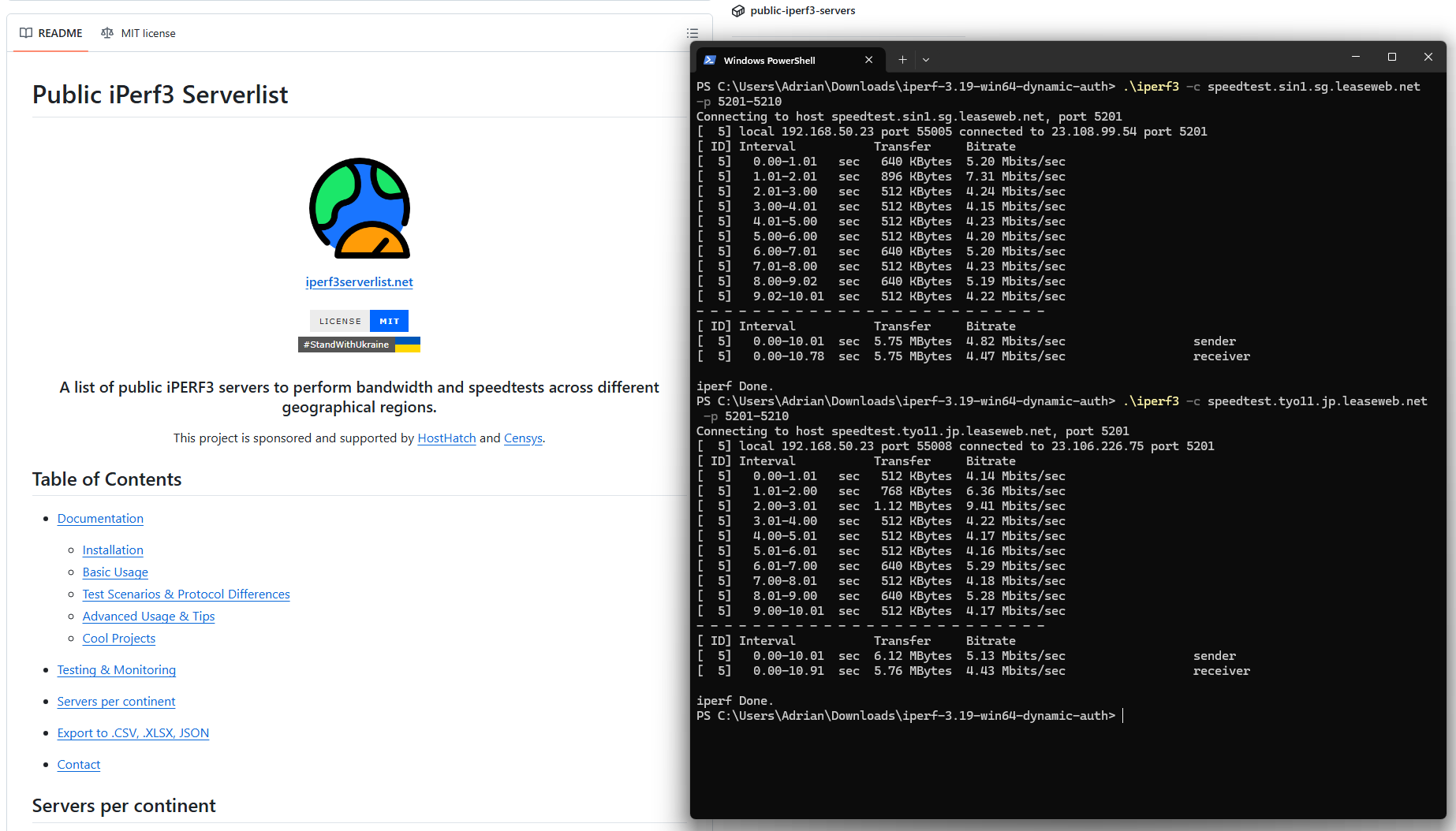
Task: Go to Test Scenarios & Protocol Differences
Action: point(186,594)
